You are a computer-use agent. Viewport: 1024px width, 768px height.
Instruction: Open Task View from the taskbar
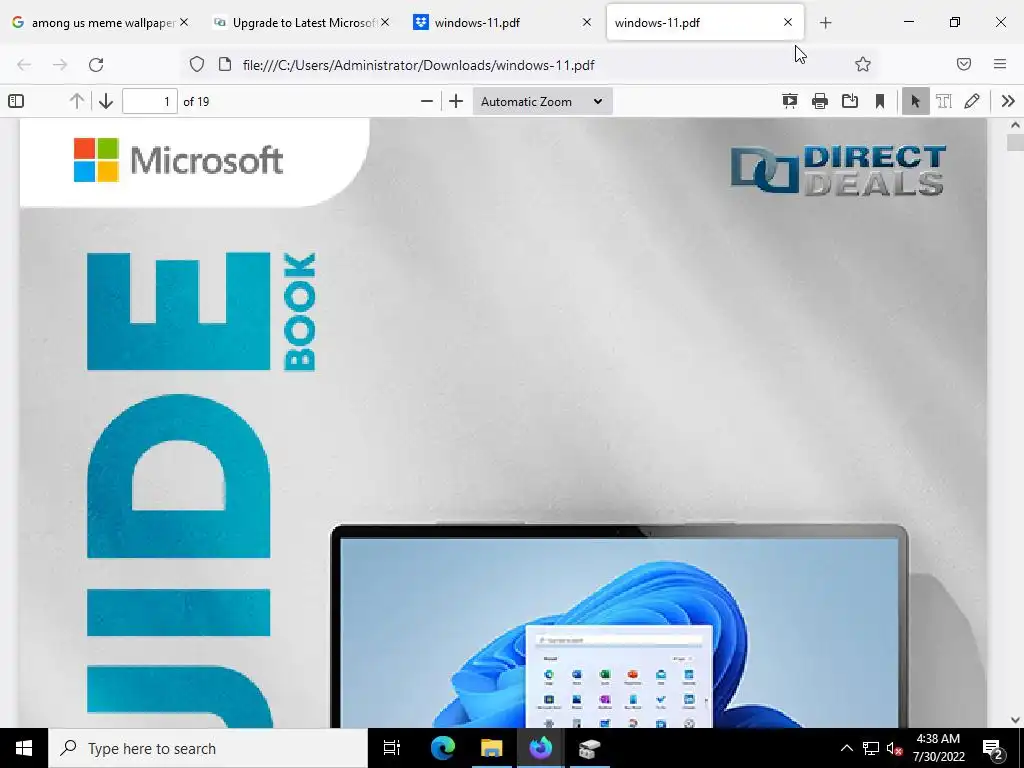coord(392,748)
